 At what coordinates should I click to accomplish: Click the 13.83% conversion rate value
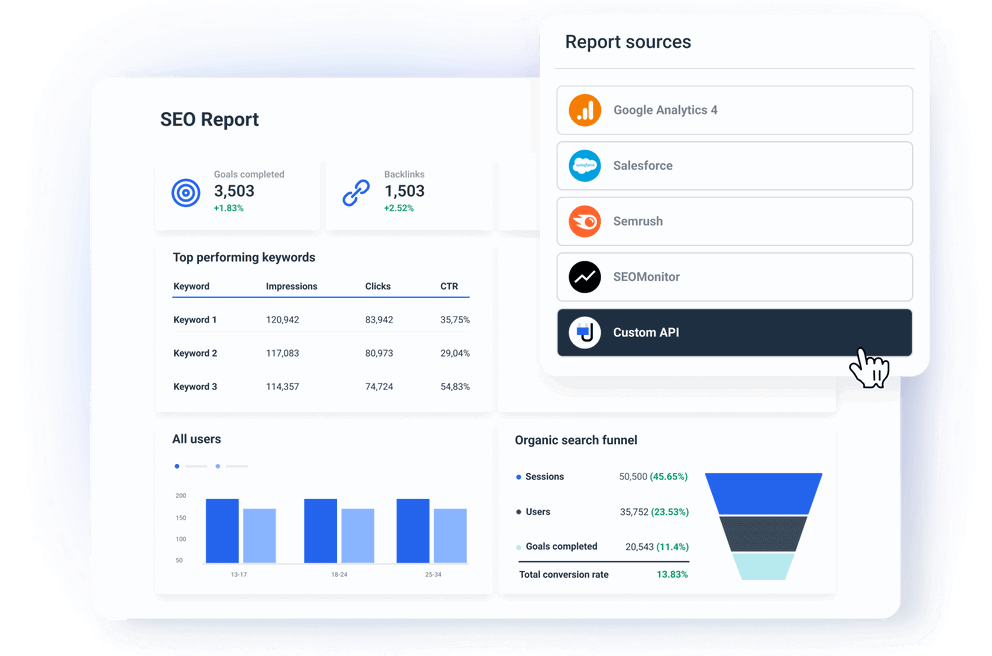pos(672,575)
